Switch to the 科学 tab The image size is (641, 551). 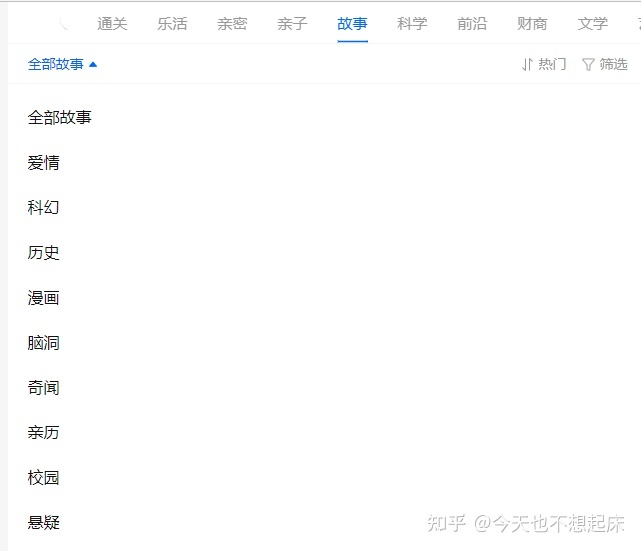[412, 24]
